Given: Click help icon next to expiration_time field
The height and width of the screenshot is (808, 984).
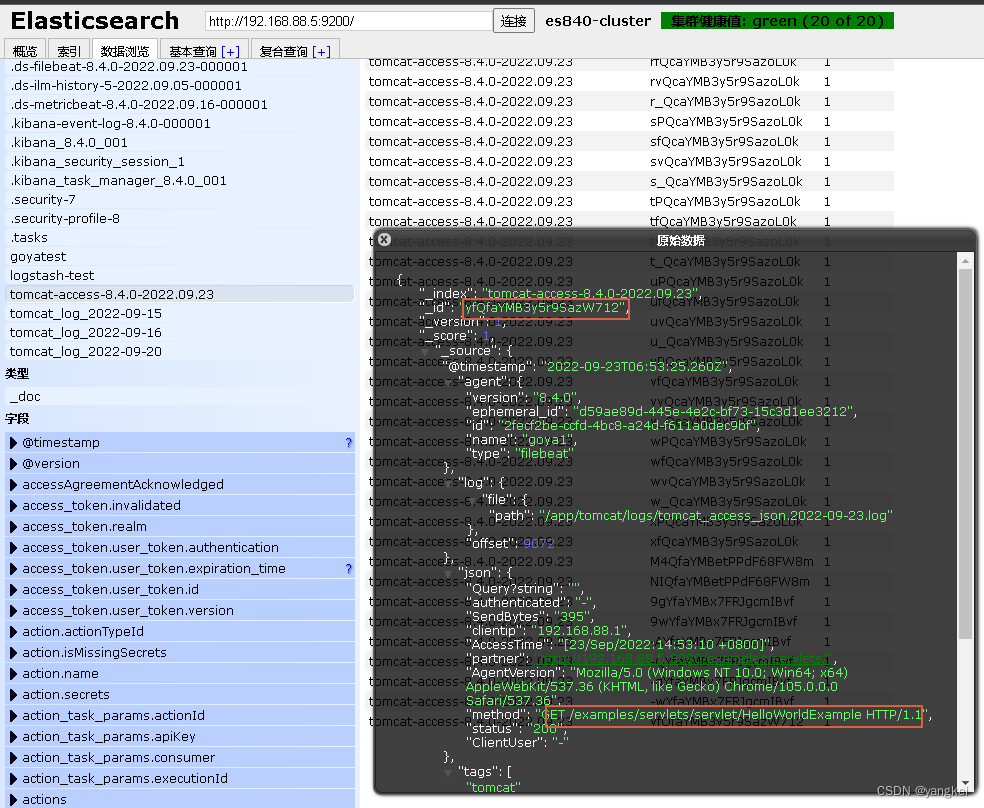Looking at the screenshot, I should (348, 568).
